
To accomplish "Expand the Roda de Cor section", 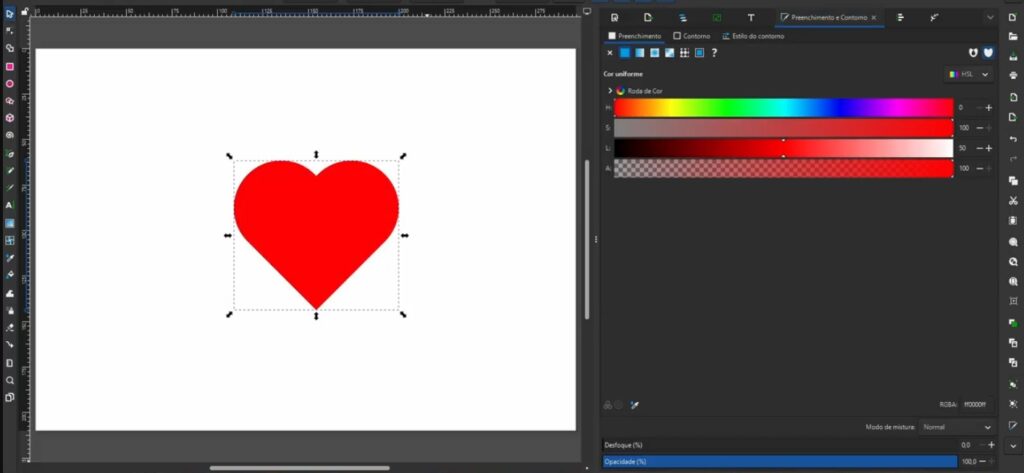I will [610, 90].
